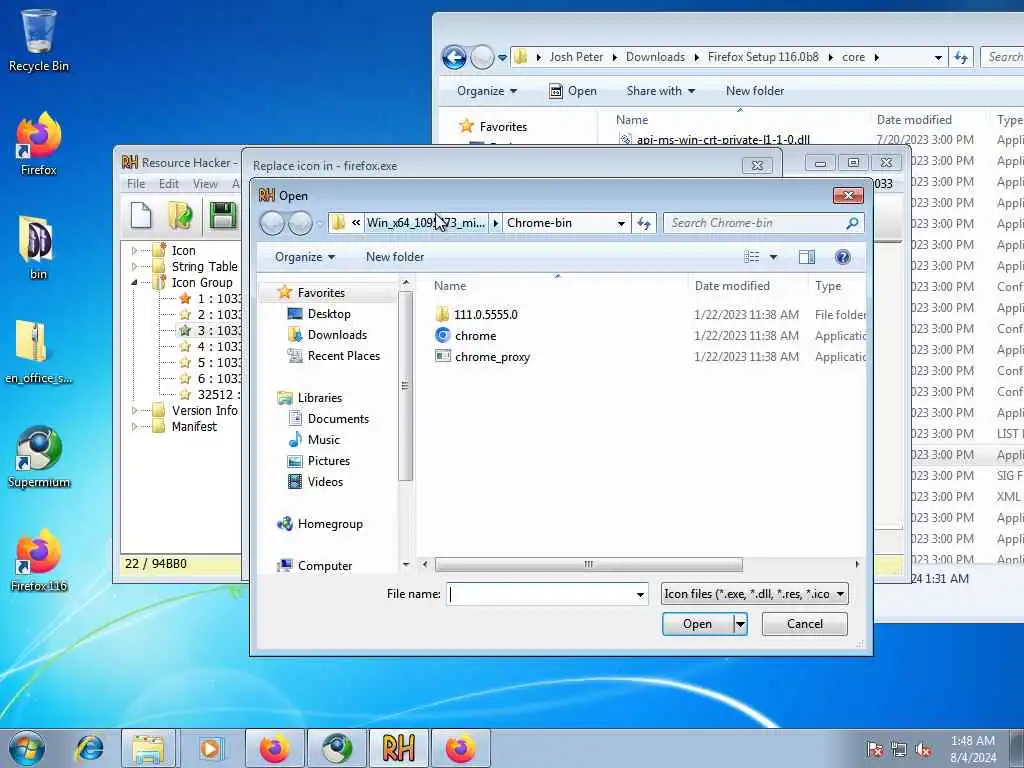
Task: Click the Open file icon in Resource Hacker
Action: (x=180, y=216)
